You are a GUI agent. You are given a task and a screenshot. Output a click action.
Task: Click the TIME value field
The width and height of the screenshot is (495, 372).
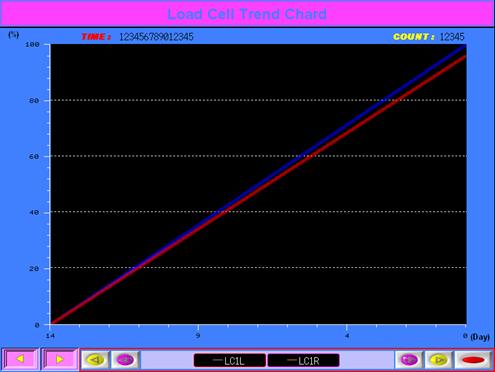click(156, 37)
